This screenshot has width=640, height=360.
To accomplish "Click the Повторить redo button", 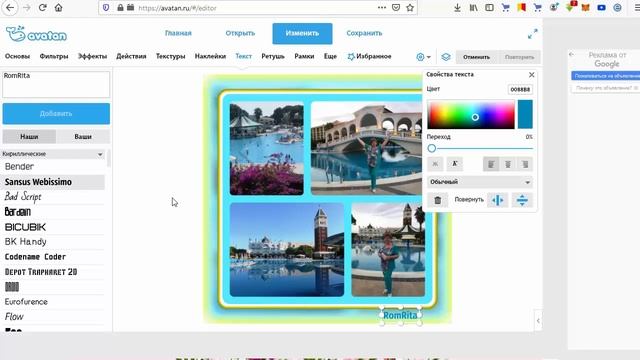I will point(519,57).
